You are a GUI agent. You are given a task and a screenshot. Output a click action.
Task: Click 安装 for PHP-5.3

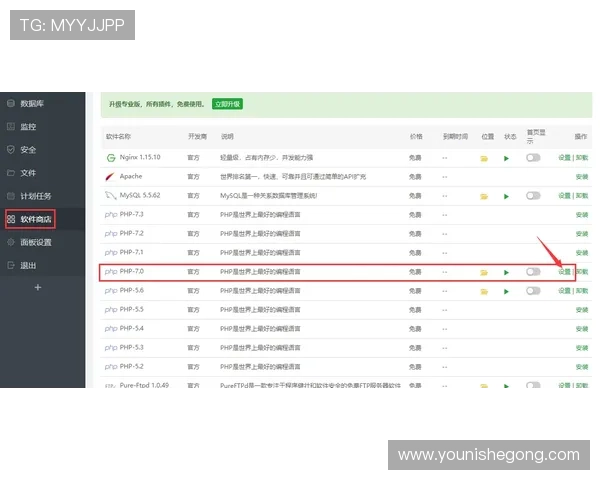(x=582, y=348)
